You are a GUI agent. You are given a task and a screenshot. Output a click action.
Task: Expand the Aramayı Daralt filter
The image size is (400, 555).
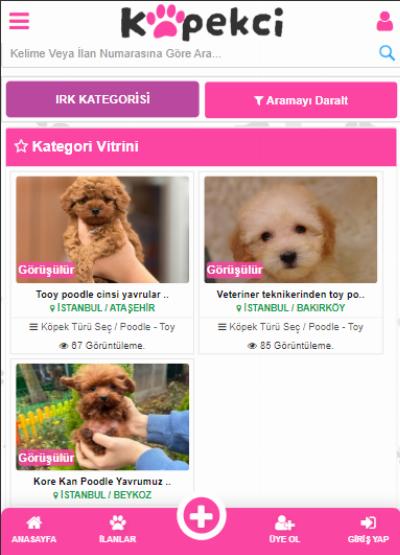pos(301,100)
